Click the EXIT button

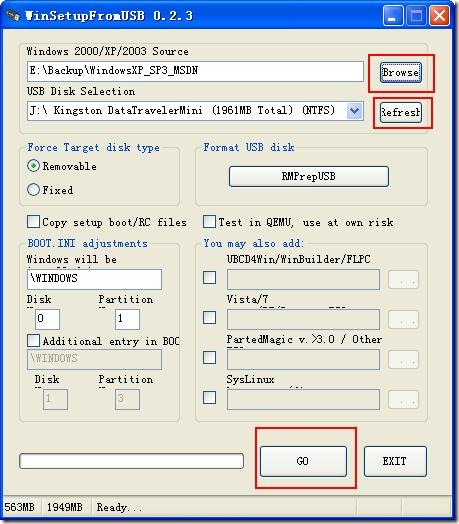coord(395,461)
